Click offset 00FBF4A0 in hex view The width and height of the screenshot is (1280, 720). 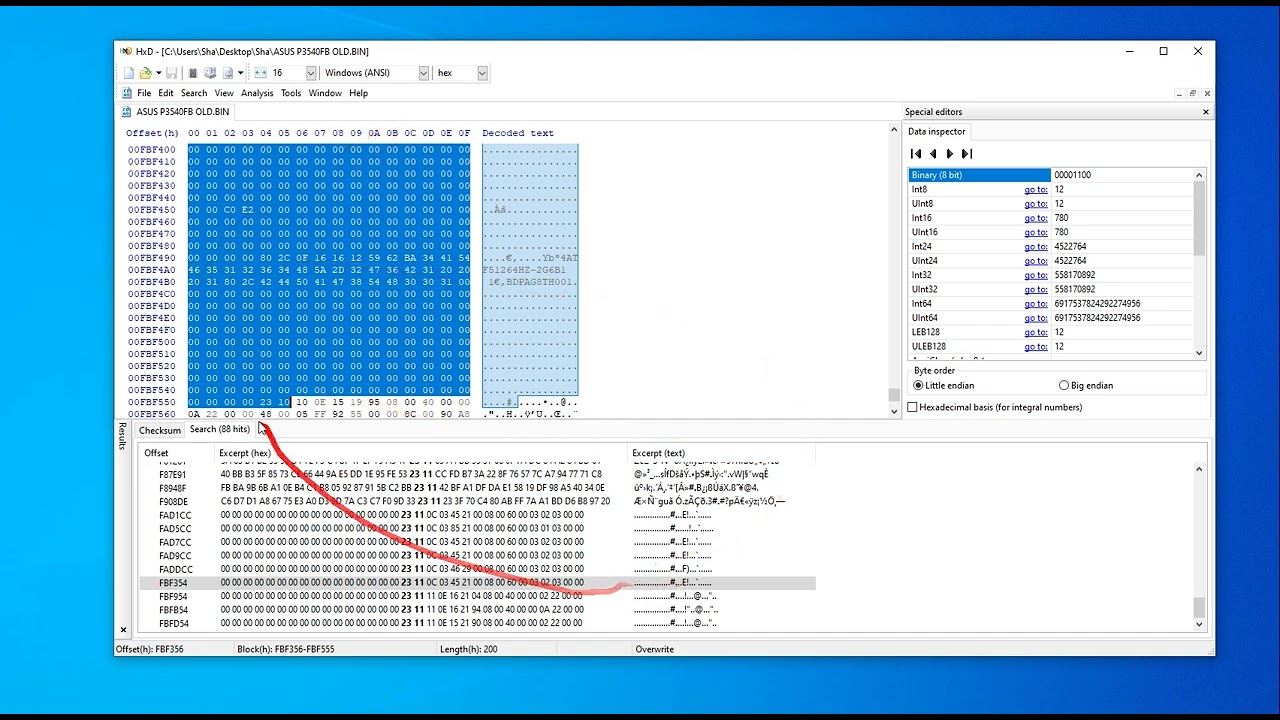pyautogui.click(x=152, y=270)
